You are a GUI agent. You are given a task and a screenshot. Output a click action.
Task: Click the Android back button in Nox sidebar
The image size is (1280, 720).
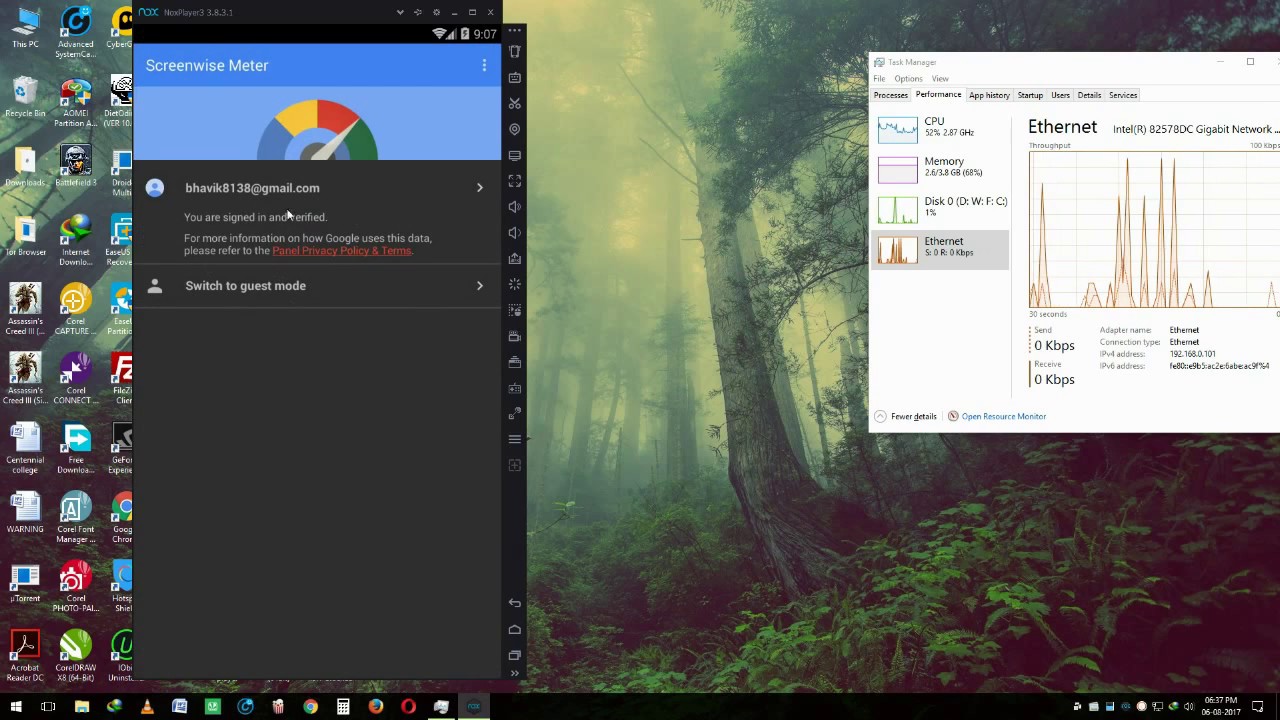(515, 603)
